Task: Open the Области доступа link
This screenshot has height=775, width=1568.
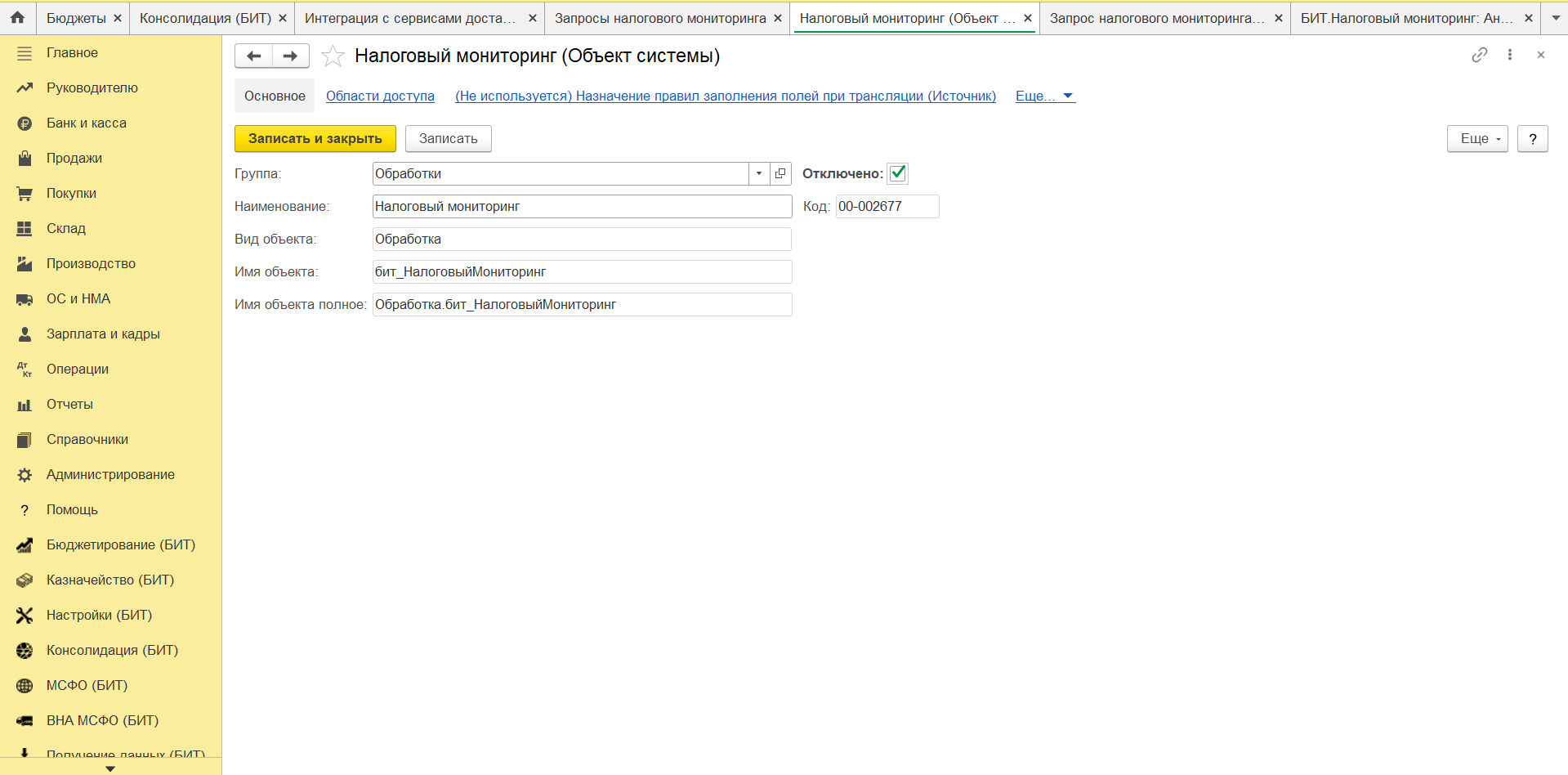Action: [380, 96]
